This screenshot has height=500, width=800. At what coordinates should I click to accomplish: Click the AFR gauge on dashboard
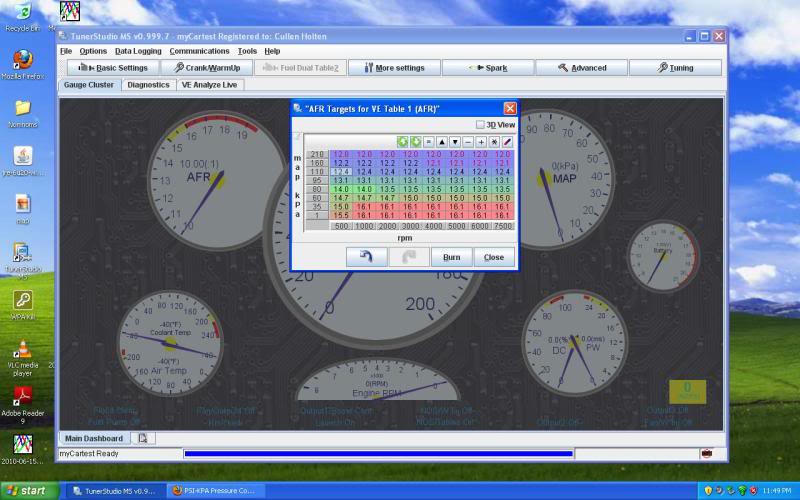215,181
